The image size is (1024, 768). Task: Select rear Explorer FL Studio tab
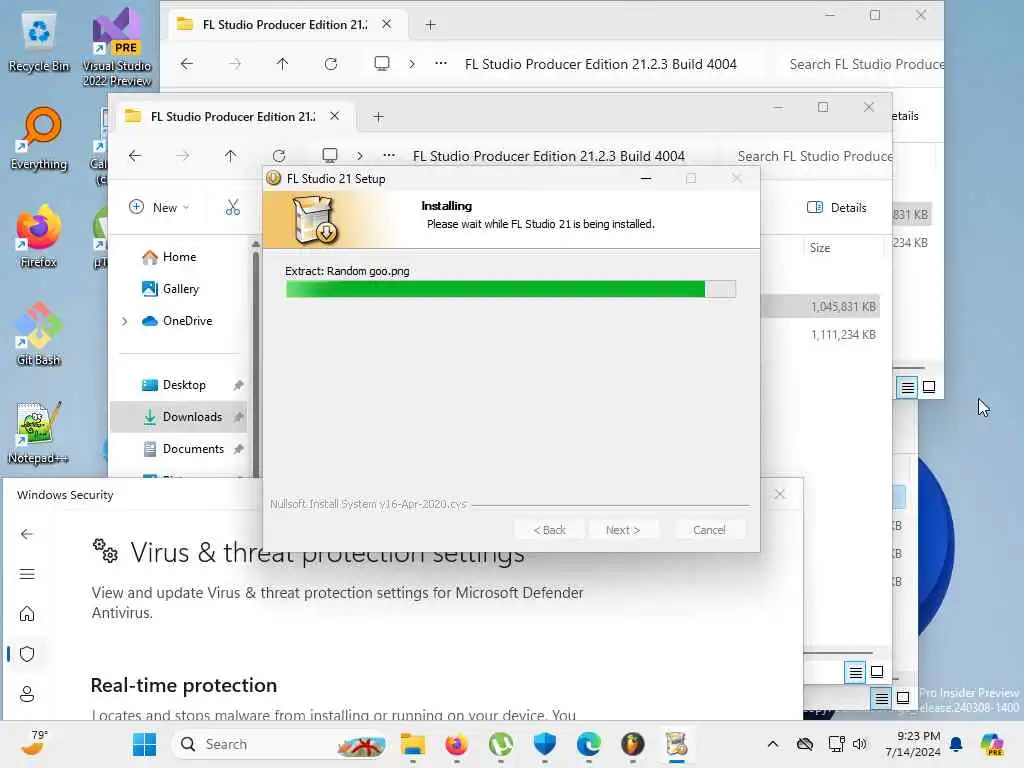[x=285, y=24]
